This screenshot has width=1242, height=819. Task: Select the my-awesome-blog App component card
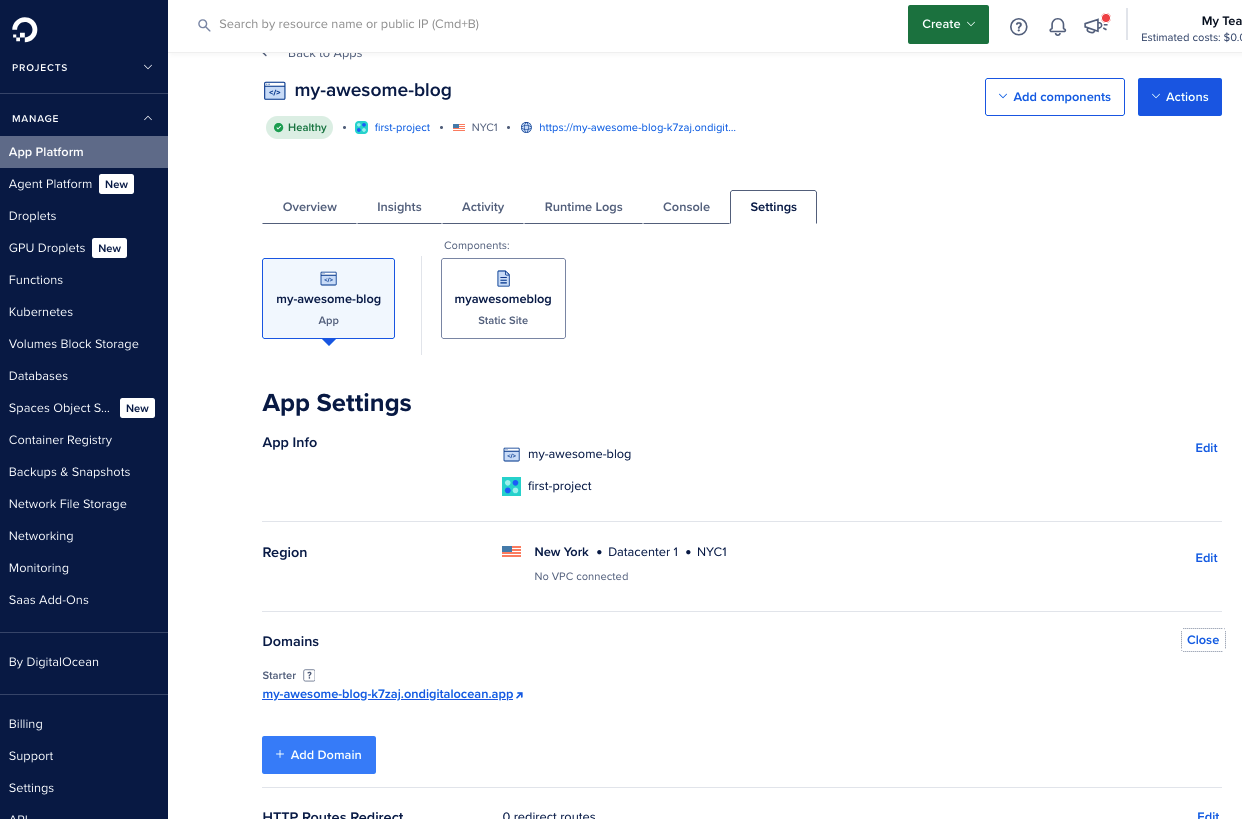pos(328,298)
